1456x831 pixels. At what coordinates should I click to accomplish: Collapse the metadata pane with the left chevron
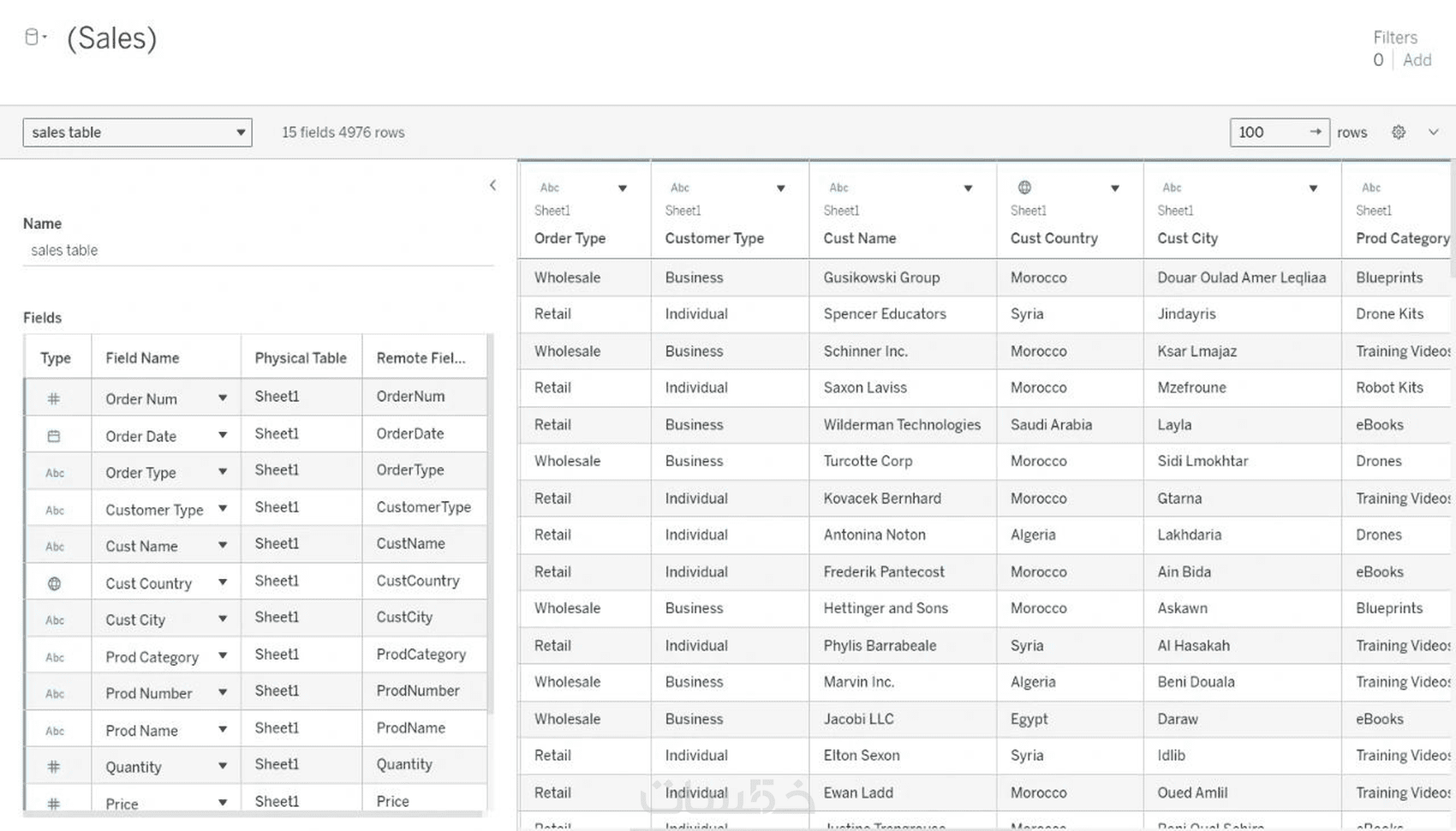click(492, 185)
